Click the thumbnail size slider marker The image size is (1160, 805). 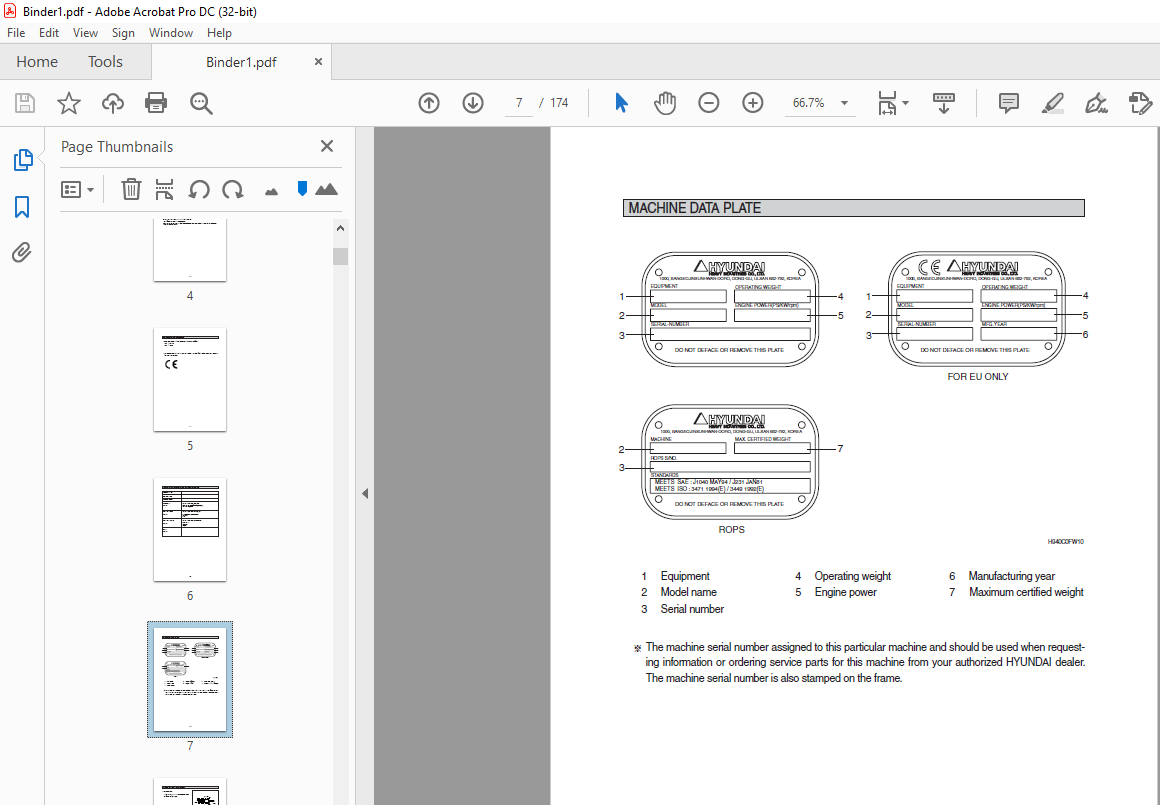[302, 189]
